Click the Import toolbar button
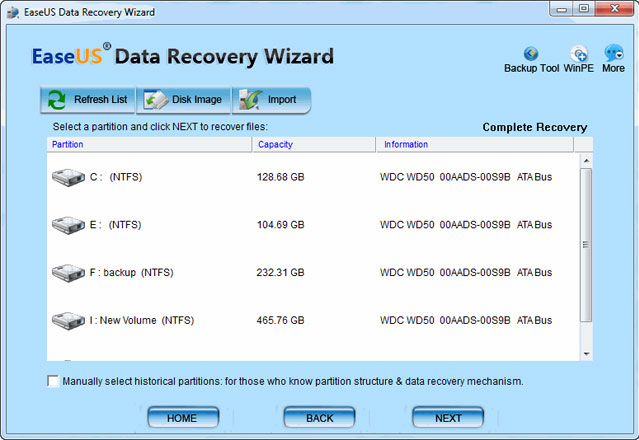This screenshot has width=639, height=440. point(271,100)
